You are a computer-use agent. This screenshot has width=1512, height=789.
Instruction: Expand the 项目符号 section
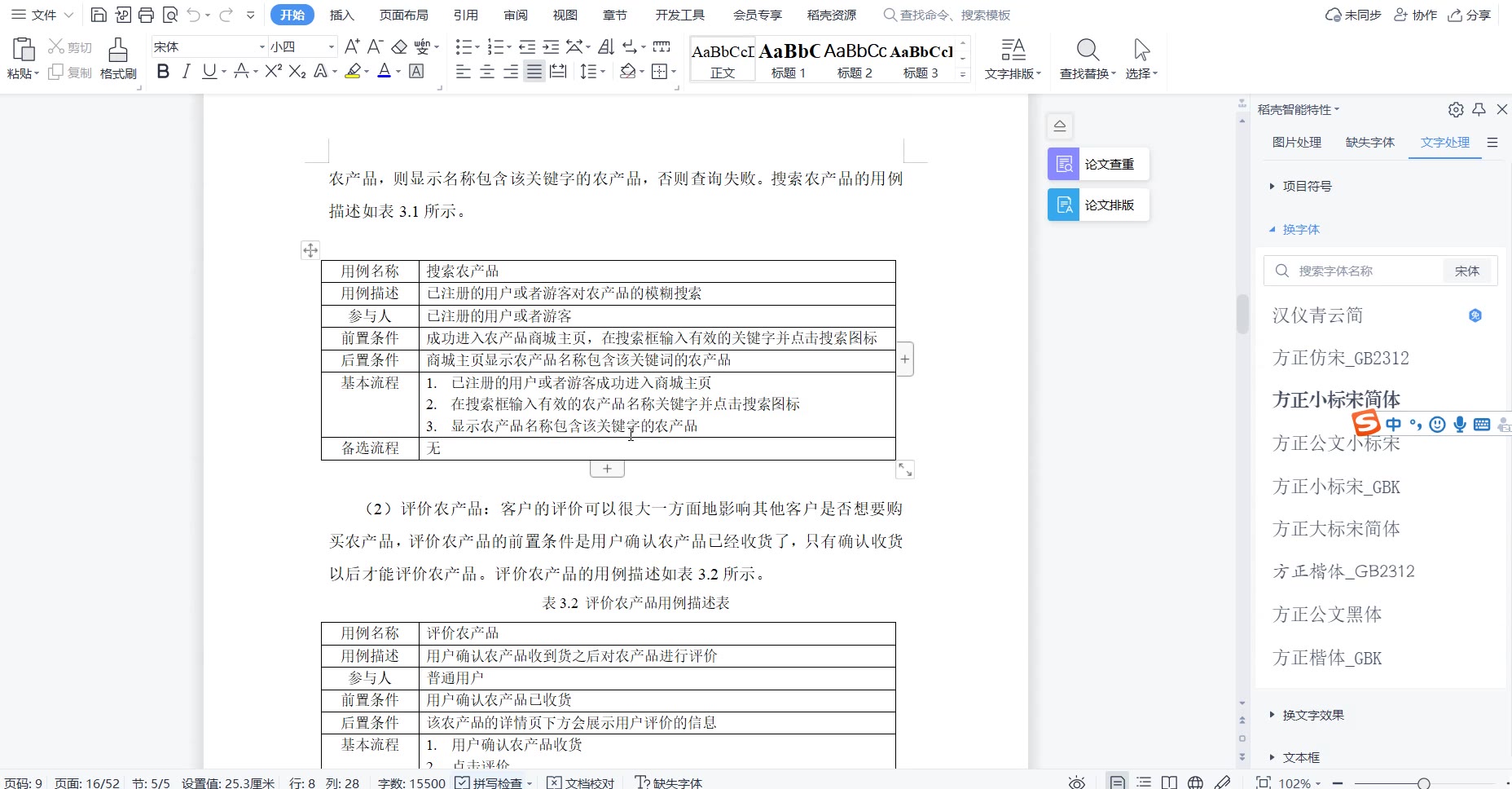tap(1307, 187)
